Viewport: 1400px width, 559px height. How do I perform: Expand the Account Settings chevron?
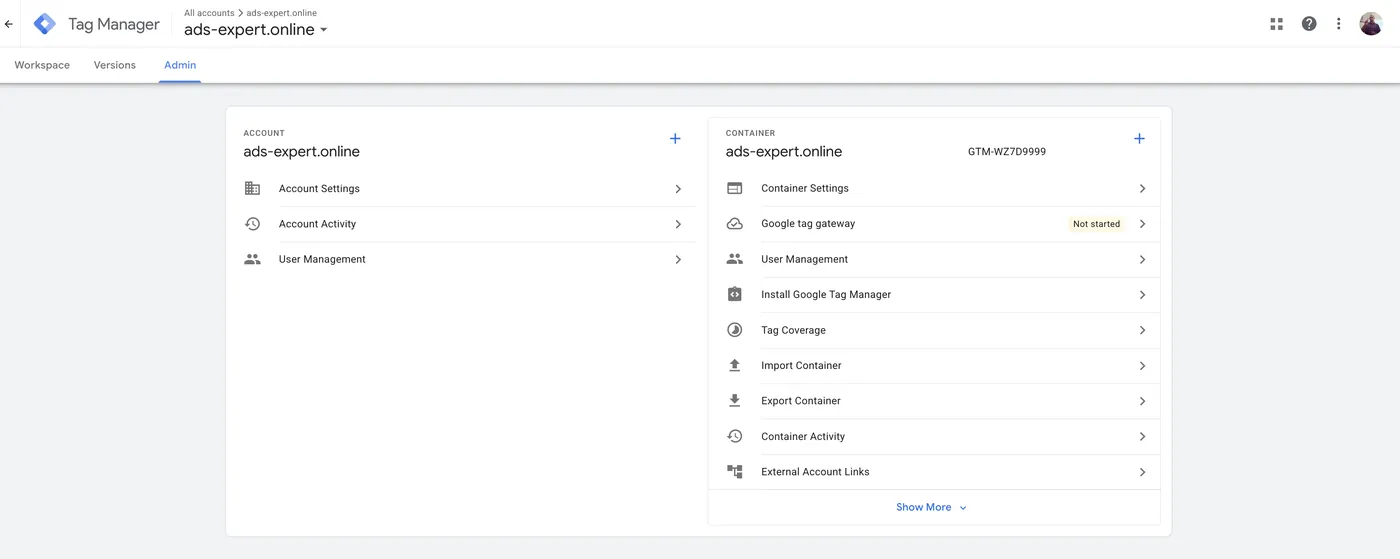(678, 189)
